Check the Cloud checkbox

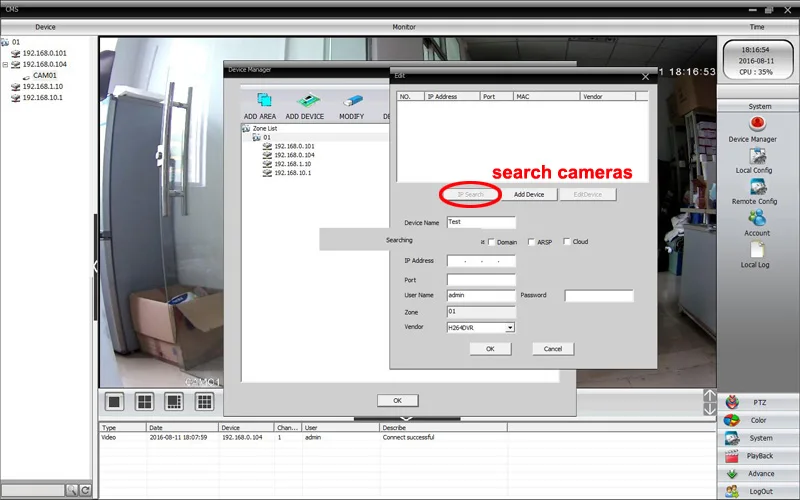[567, 242]
